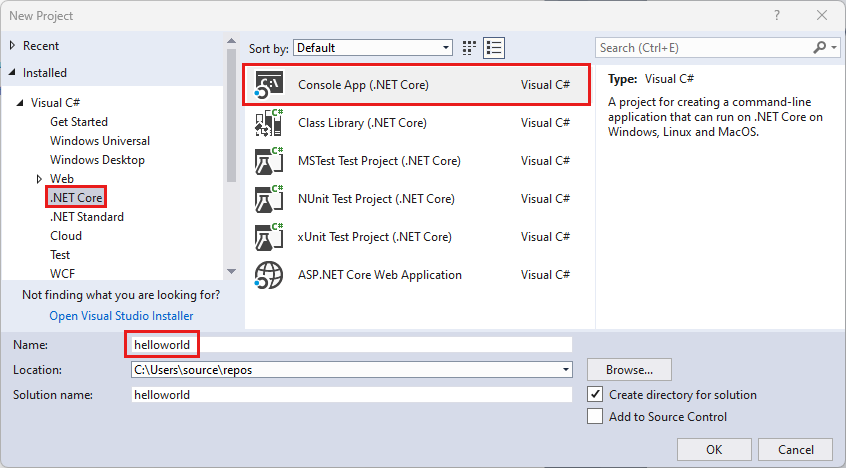Enable Add to Source Control

click(596, 416)
